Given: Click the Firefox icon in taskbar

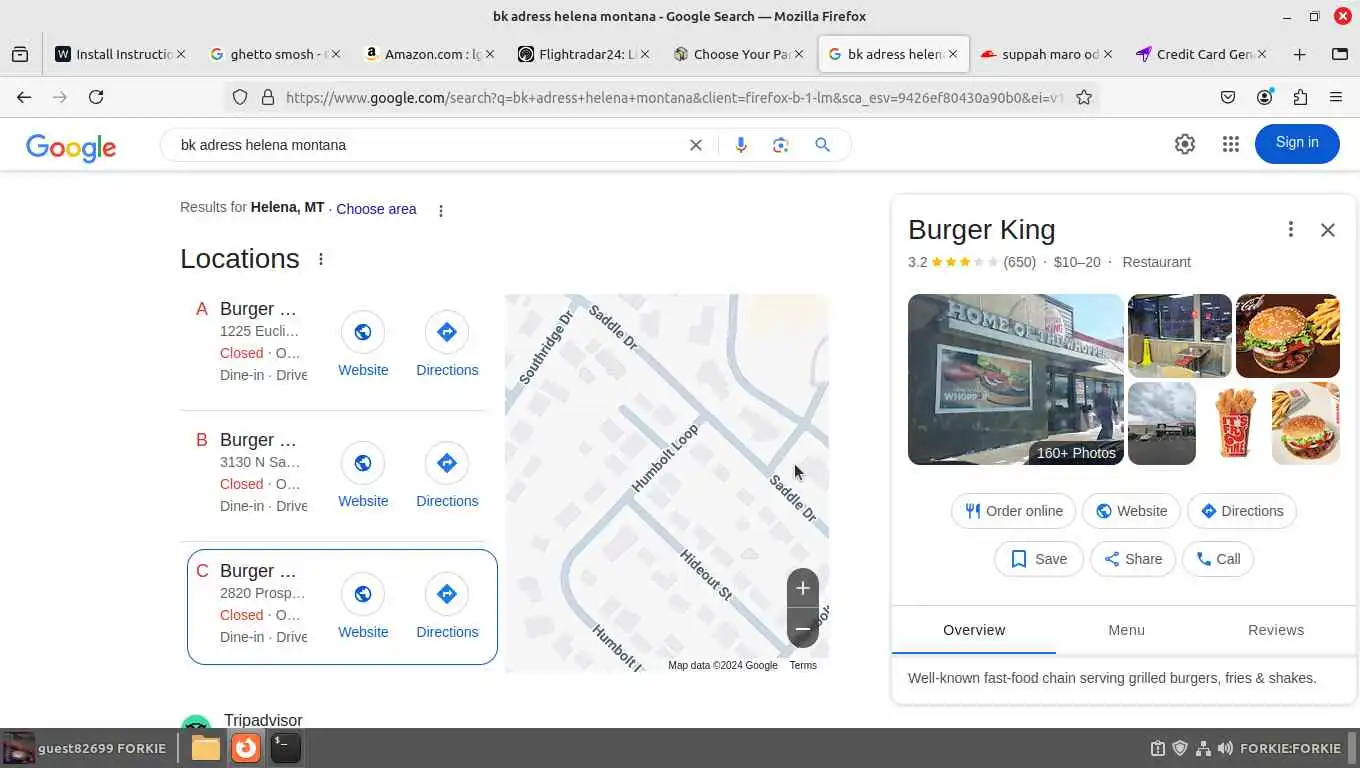Looking at the screenshot, I should [245, 747].
